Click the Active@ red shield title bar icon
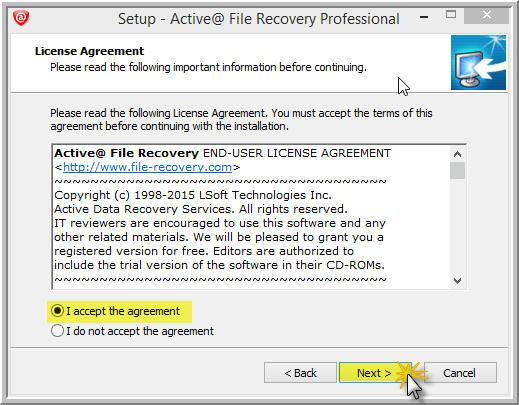The width and height of the screenshot is (519, 405). click(21, 17)
